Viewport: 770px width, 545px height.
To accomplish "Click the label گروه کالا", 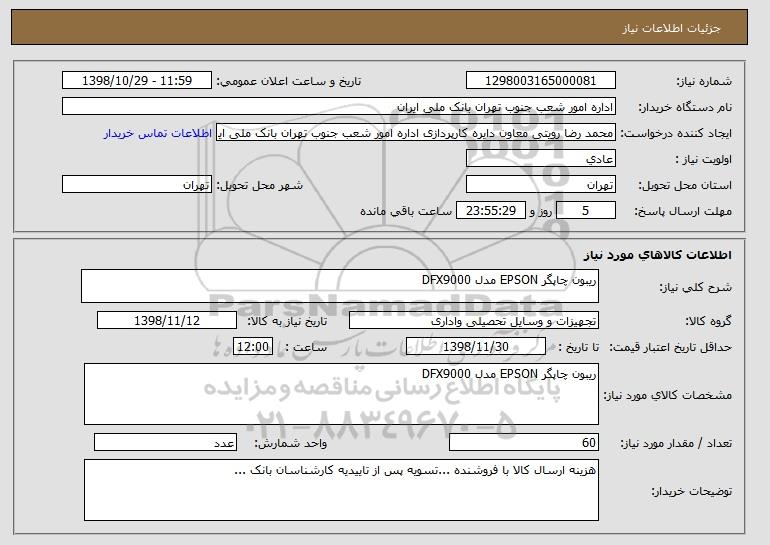I will (708, 321).
